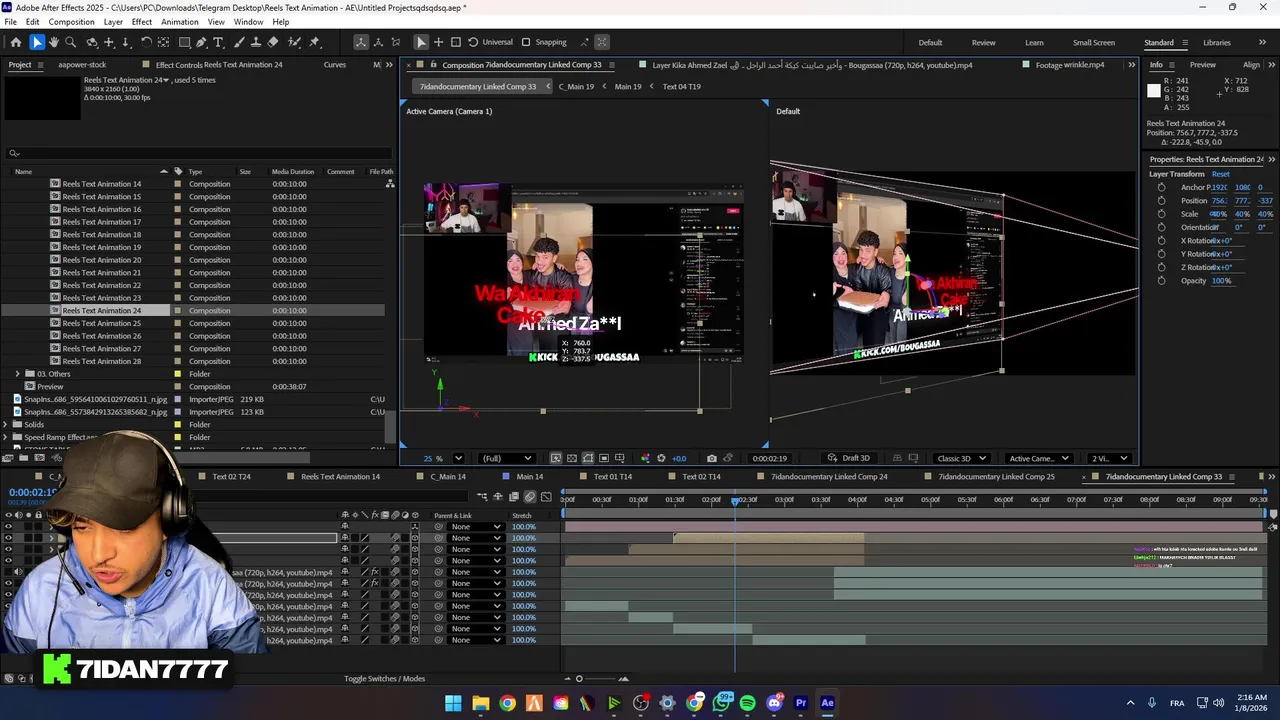Toggle transparency grid in the viewer
The image size is (1280, 720).
[x=571, y=458]
